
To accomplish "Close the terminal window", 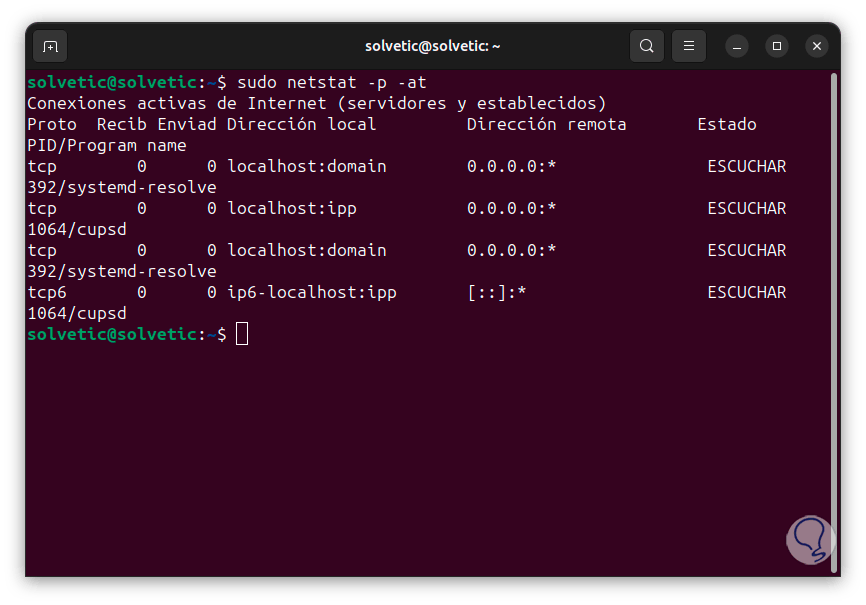I will [x=817, y=46].
